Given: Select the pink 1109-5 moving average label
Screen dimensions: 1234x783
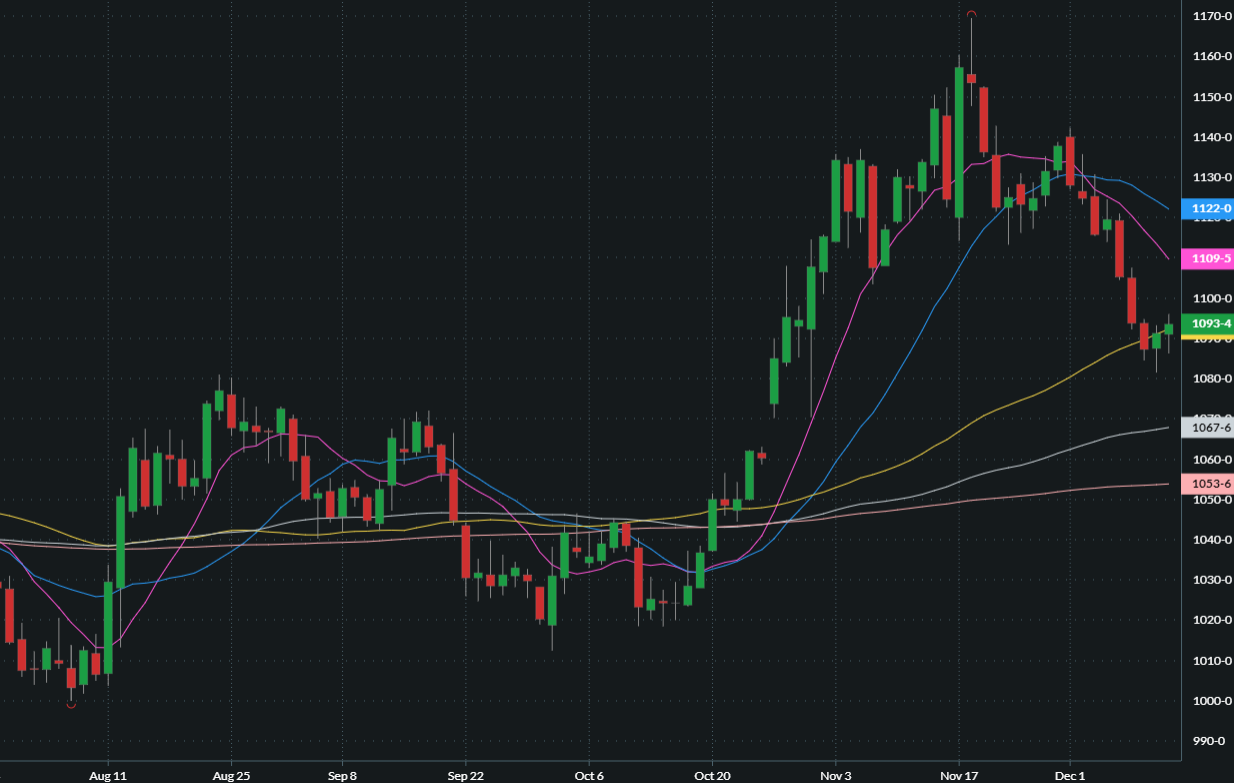Looking at the screenshot, I should 1207,258.
